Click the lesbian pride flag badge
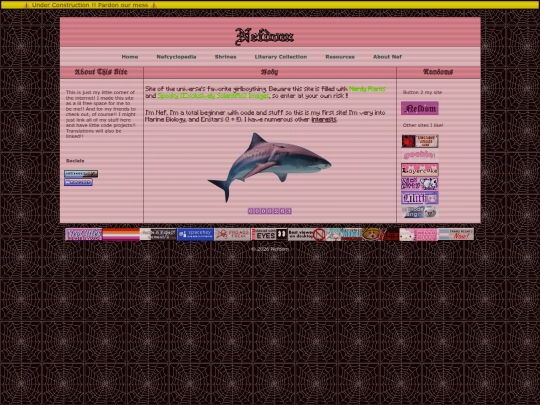Viewport: 540px width, 405px height. click(121, 234)
